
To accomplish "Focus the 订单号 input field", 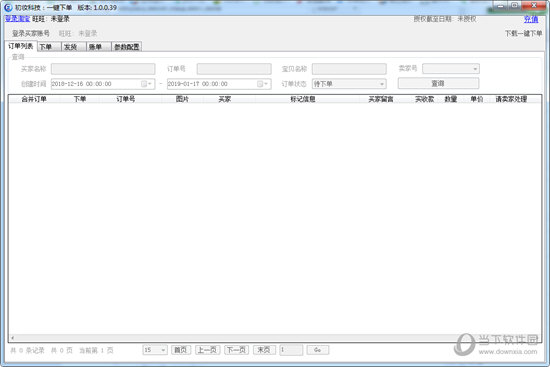I will (234, 69).
